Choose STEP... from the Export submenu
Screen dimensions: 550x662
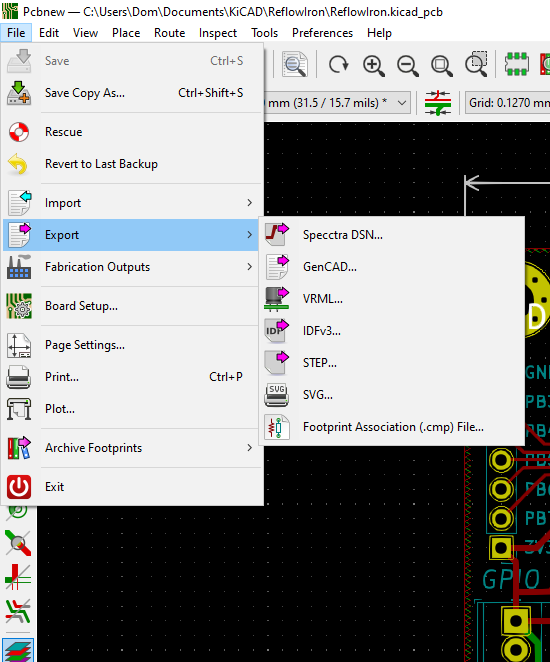[x=392, y=363]
